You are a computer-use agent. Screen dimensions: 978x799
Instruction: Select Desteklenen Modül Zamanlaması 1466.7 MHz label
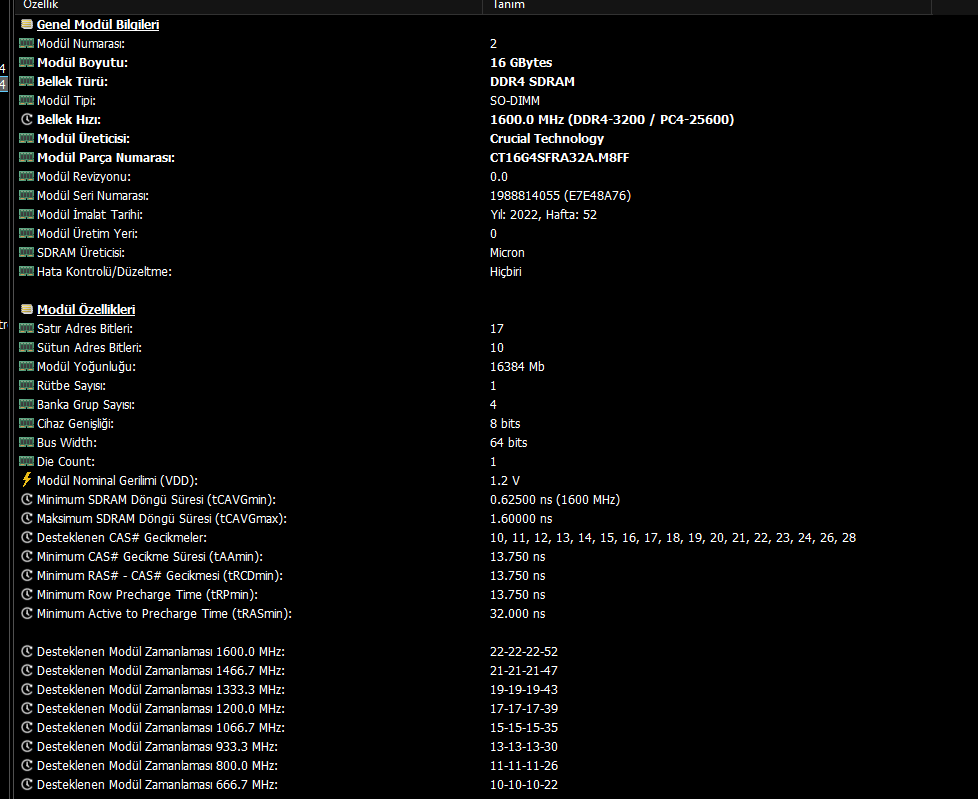pos(161,671)
